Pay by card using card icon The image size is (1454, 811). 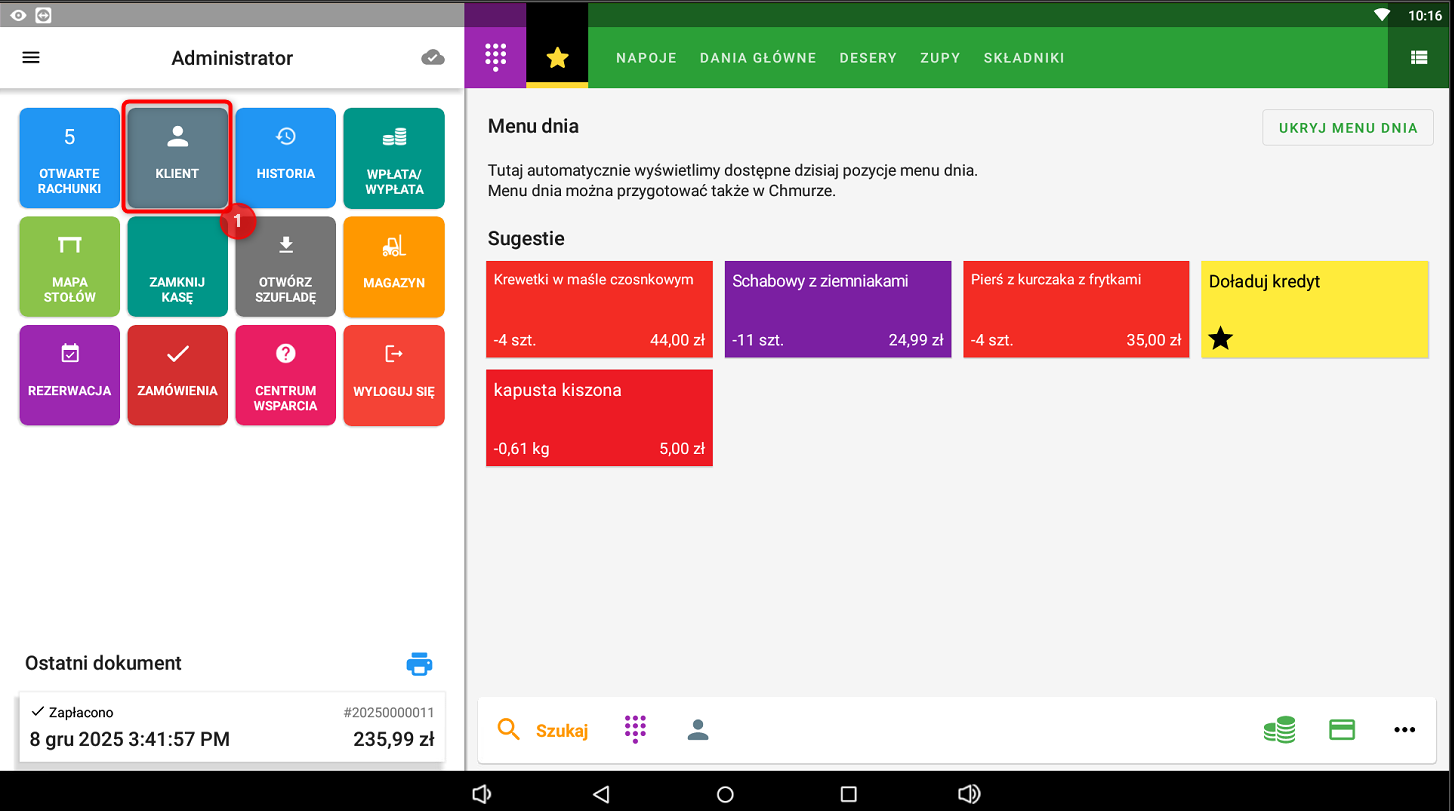coord(1342,730)
